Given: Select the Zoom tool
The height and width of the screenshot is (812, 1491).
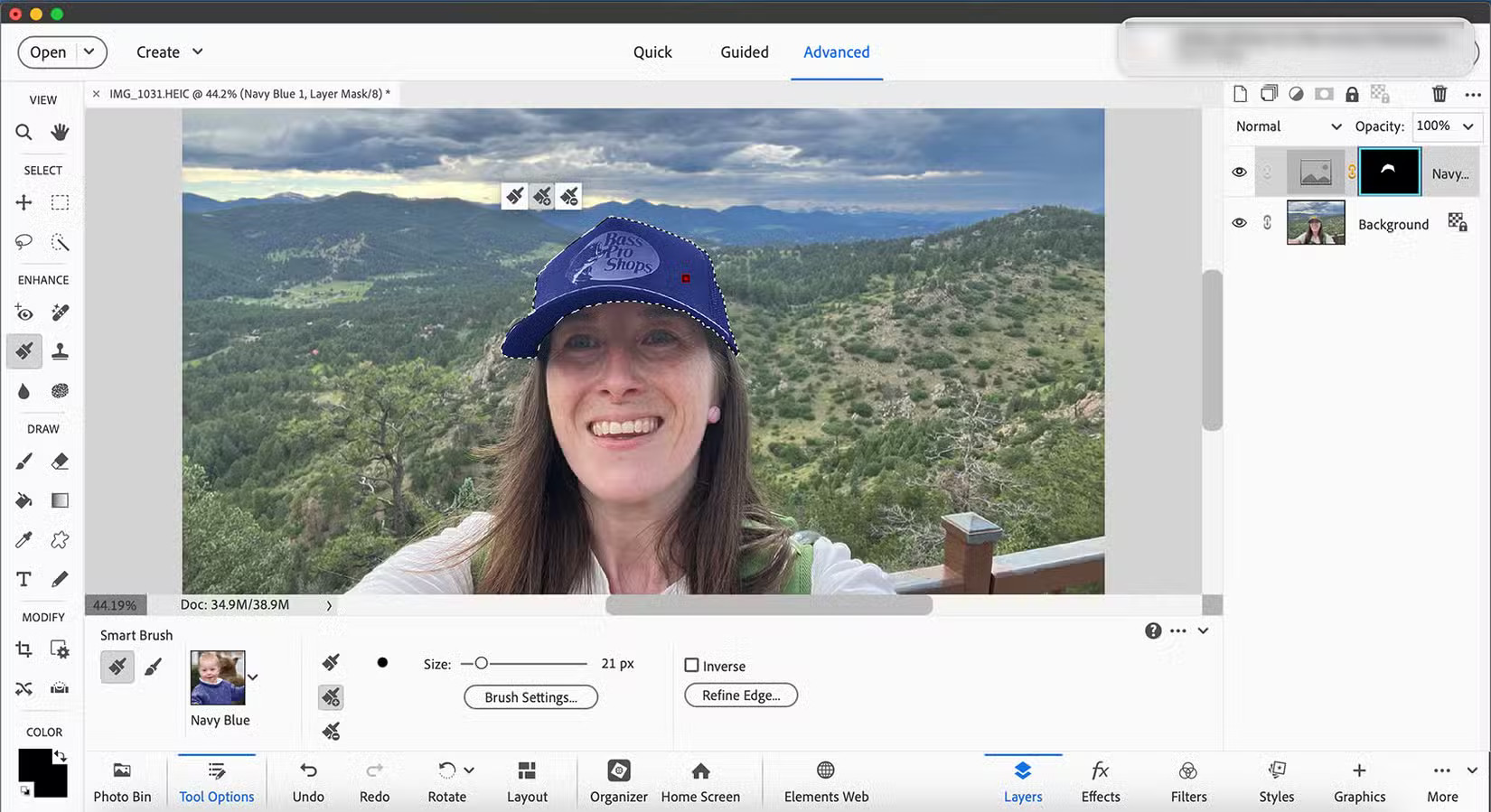Looking at the screenshot, I should pos(24,133).
